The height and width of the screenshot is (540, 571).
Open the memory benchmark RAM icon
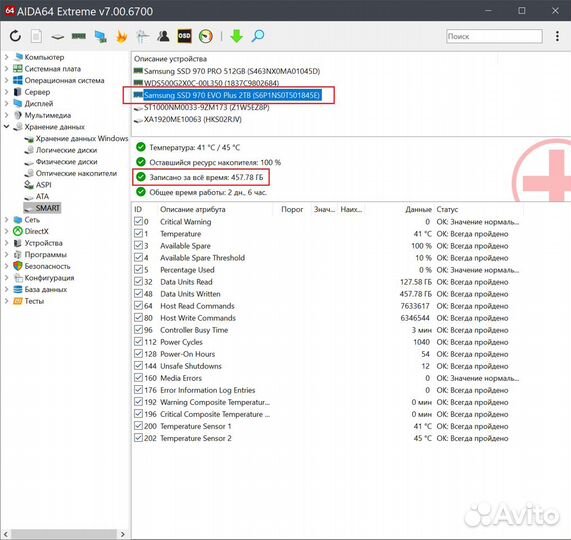click(79, 36)
